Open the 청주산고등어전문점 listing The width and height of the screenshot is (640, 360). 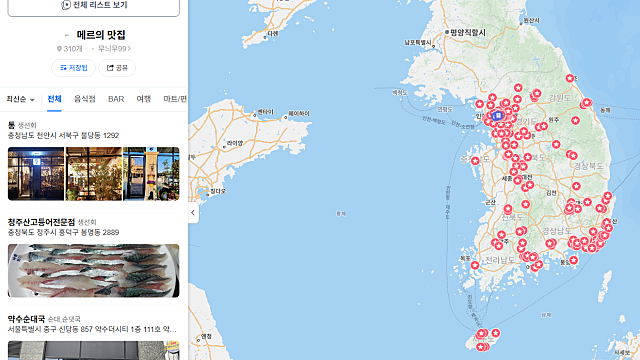click(x=41, y=222)
